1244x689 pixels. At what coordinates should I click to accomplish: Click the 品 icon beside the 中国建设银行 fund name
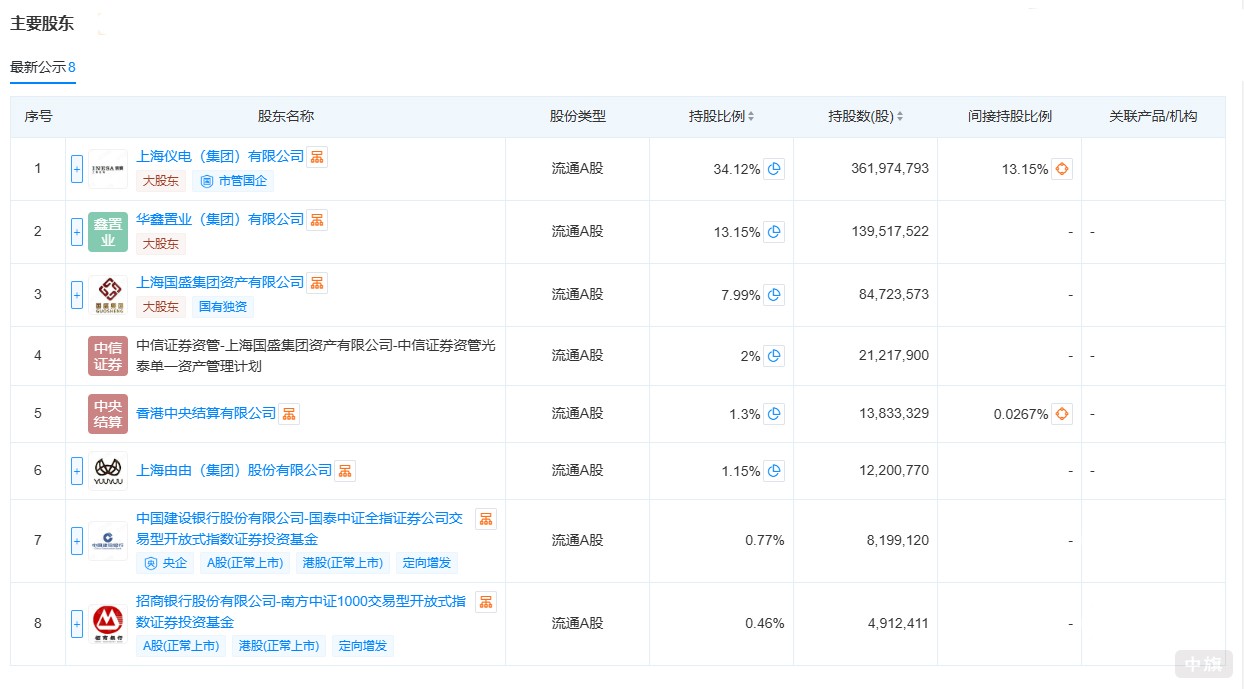(x=486, y=518)
